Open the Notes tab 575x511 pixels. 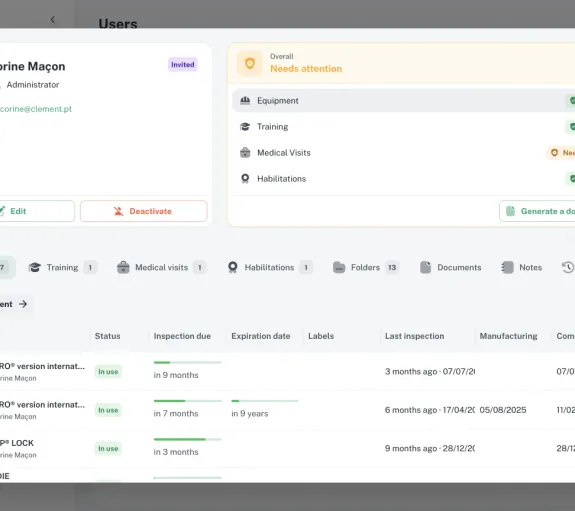(522, 267)
